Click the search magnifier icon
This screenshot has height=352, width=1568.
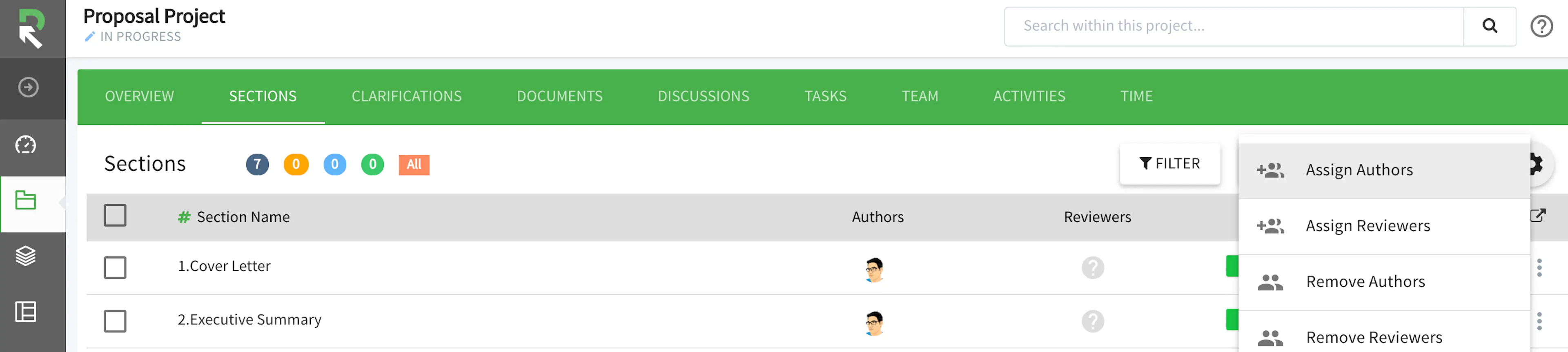(1489, 26)
